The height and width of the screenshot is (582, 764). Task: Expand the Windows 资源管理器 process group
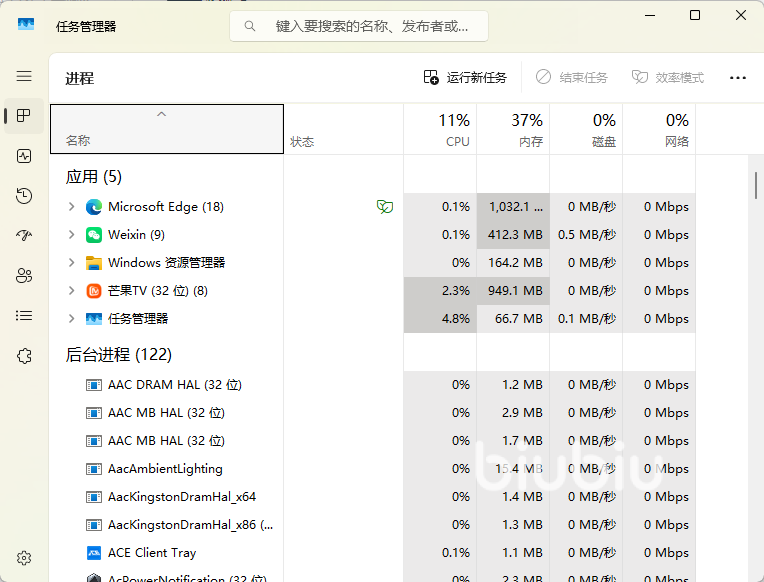(71, 263)
